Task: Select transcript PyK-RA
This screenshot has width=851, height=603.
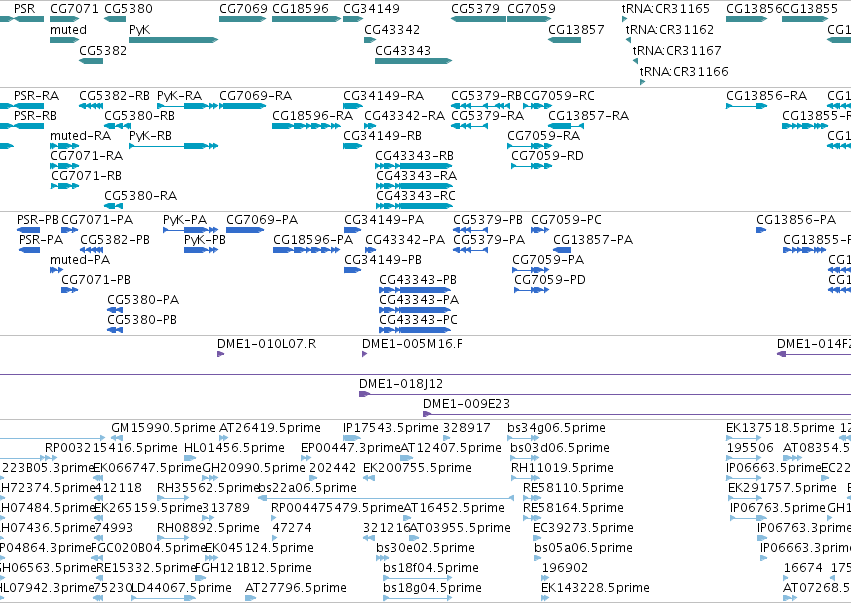Action: click(187, 106)
